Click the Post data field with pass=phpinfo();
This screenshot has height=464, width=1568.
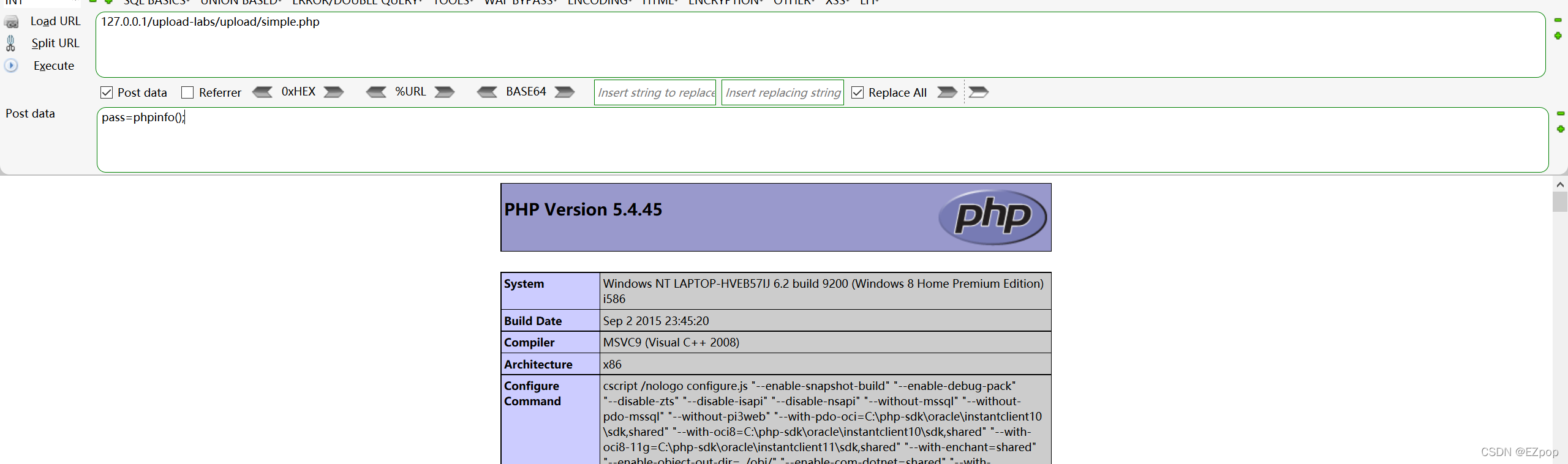point(823,140)
